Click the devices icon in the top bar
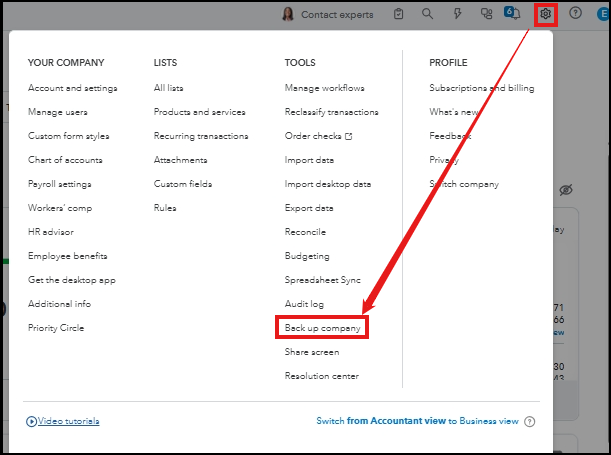Viewport: 611px width, 455px height. pos(487,14)
